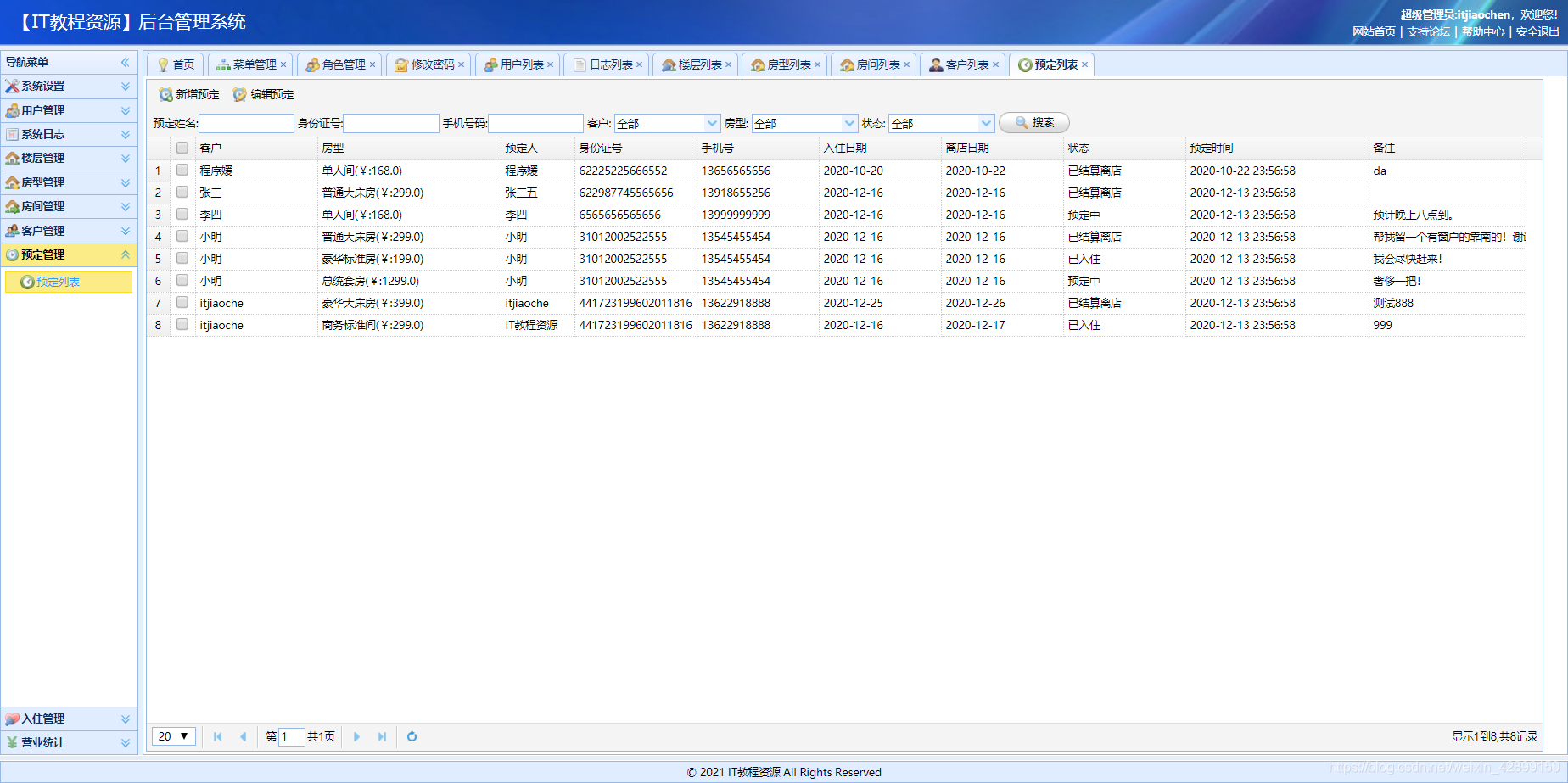The image size is (1568, 783).
Task: Open the 房型 filter dropdown
Action: pyautogui.click(x=849, y=123)
